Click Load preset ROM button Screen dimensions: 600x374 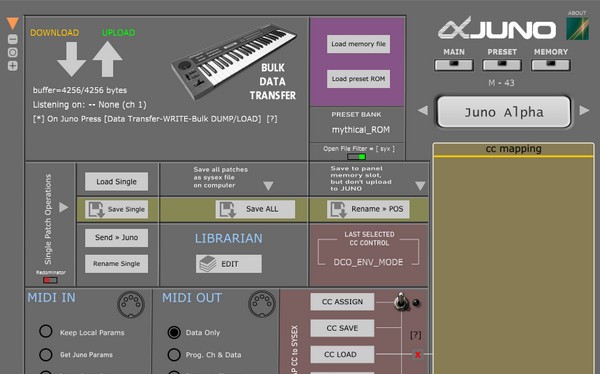pos(358,79)
